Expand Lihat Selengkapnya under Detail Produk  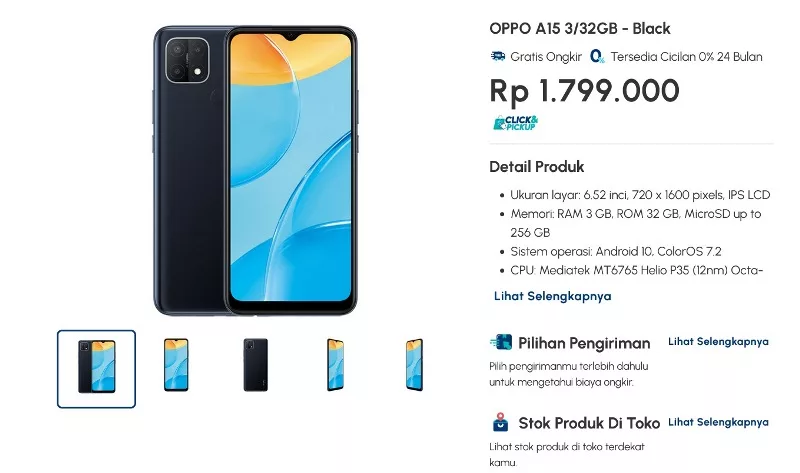(553, 296)
